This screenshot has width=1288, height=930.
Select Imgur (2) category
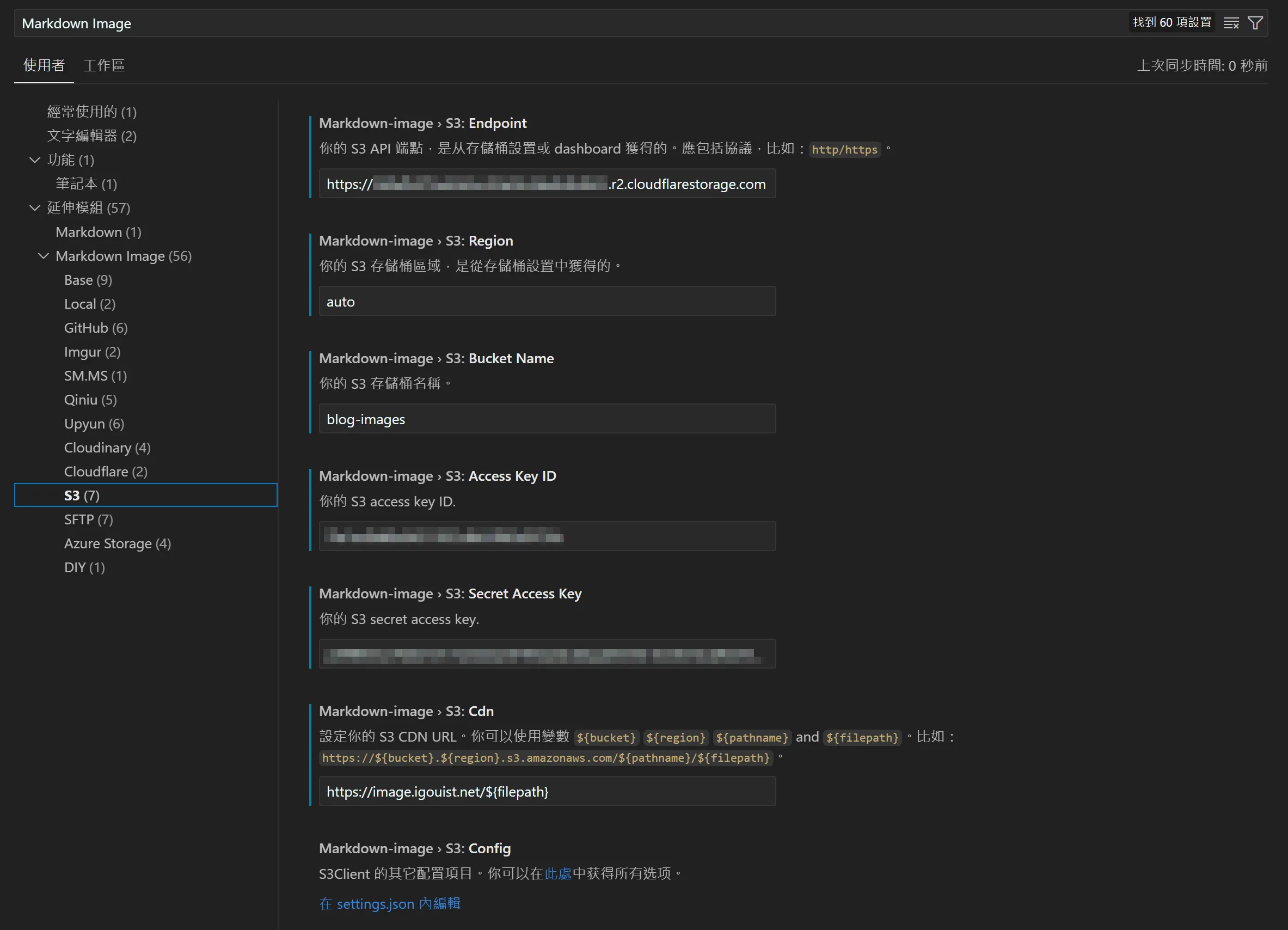[92, 352]
